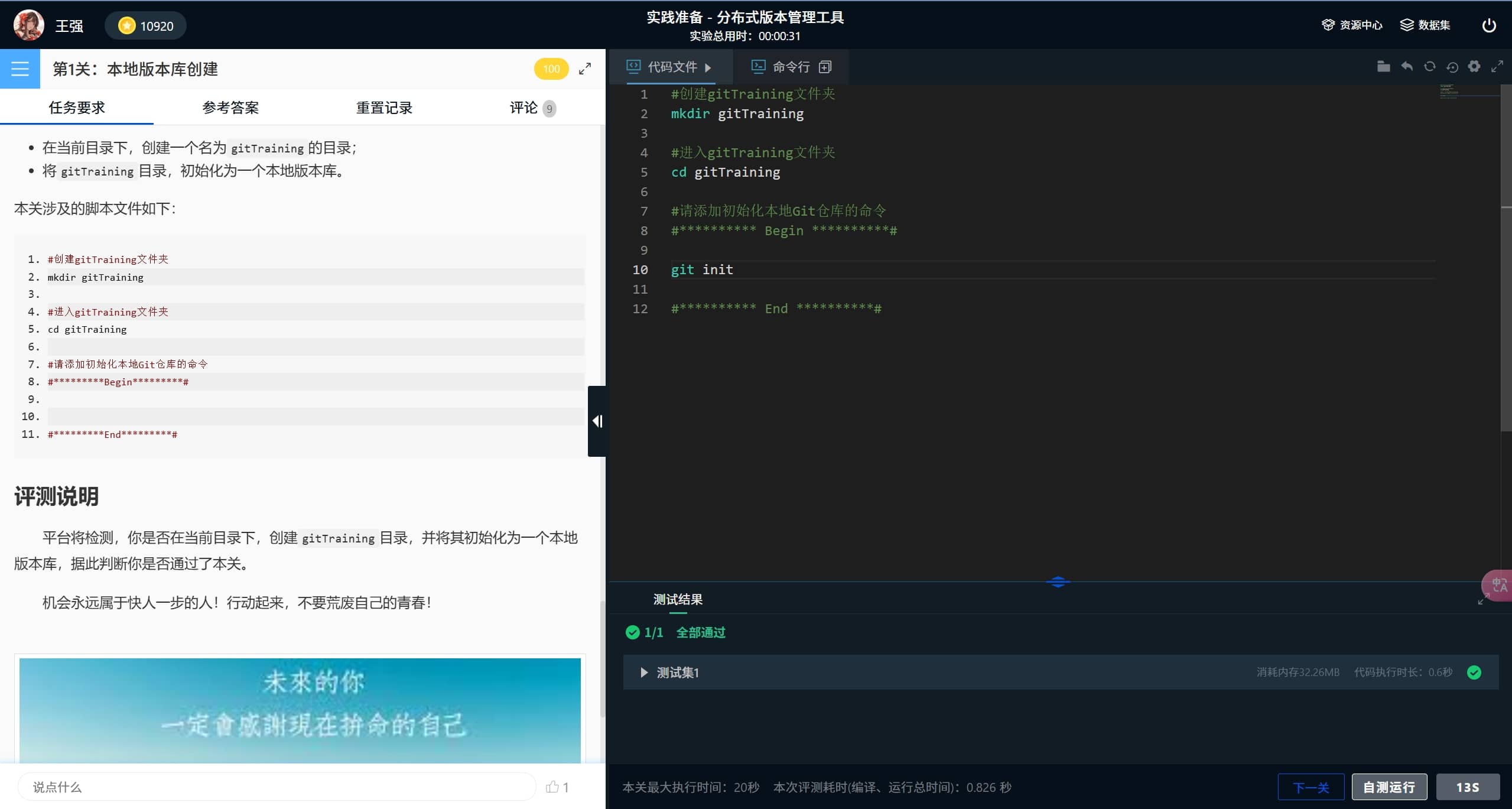Click the 说点什么 comment input field

[x=277, y=787]
